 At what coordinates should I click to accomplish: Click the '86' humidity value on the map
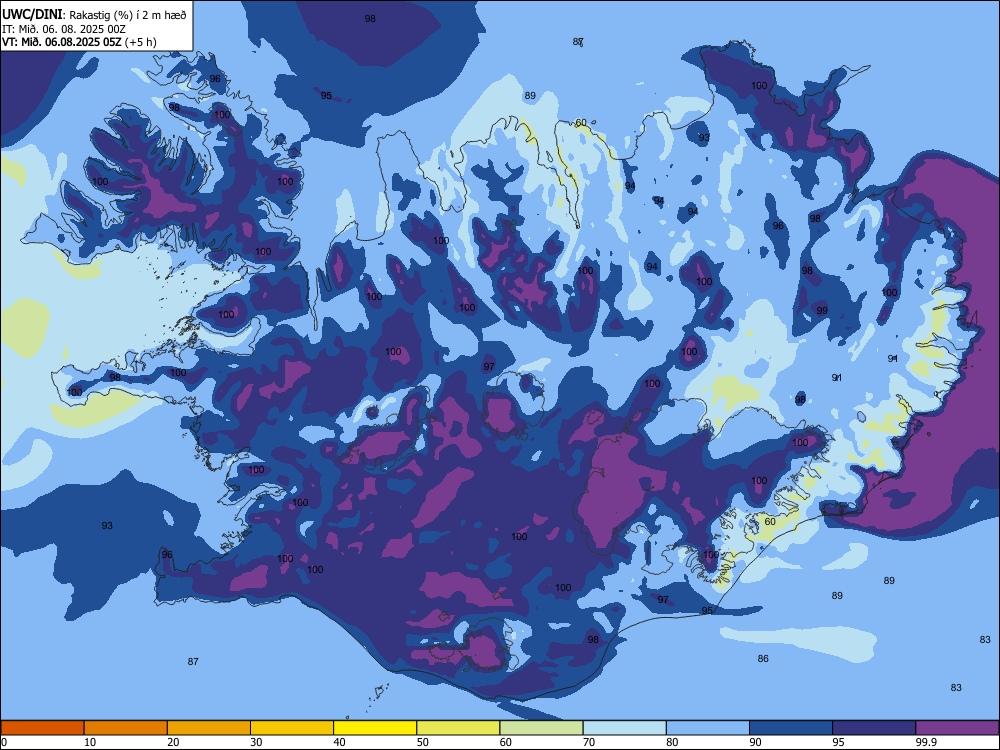[x=763, y=659]
